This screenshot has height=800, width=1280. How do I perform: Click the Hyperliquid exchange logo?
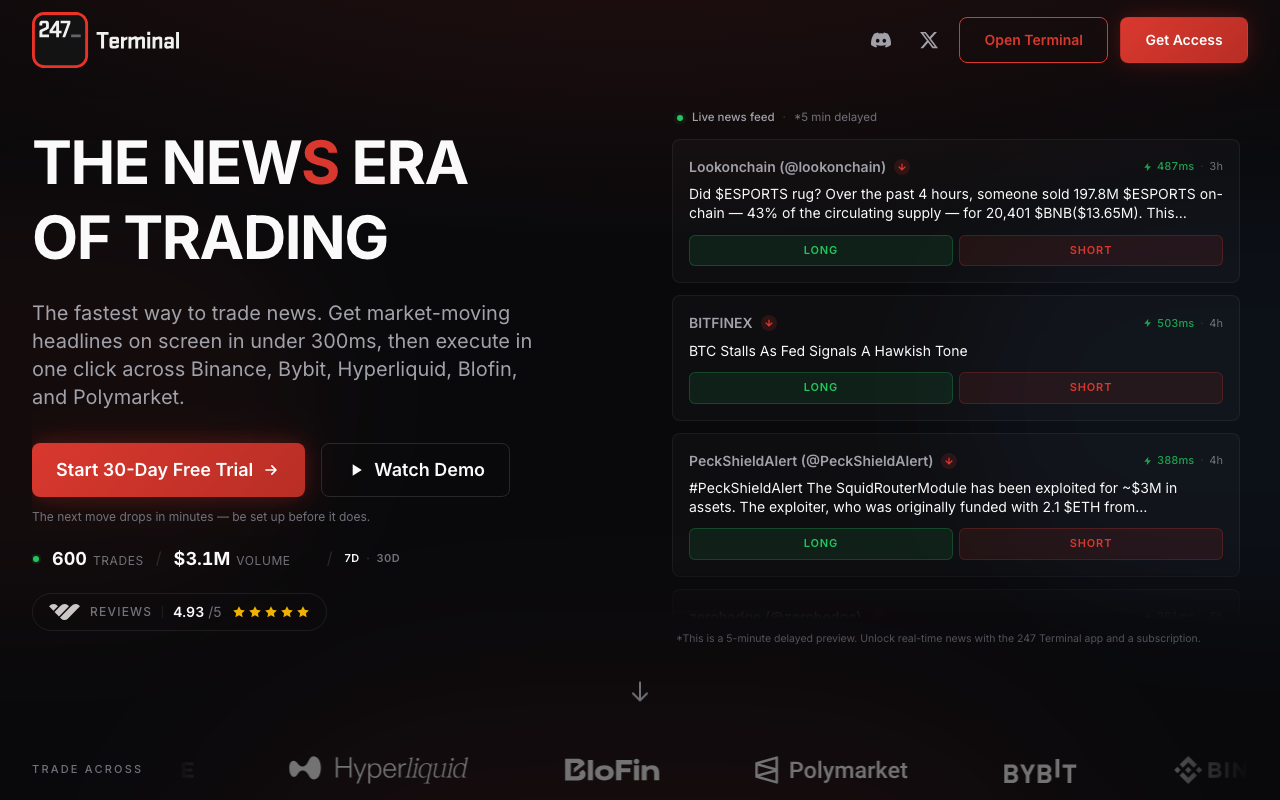tap(378, 768)
